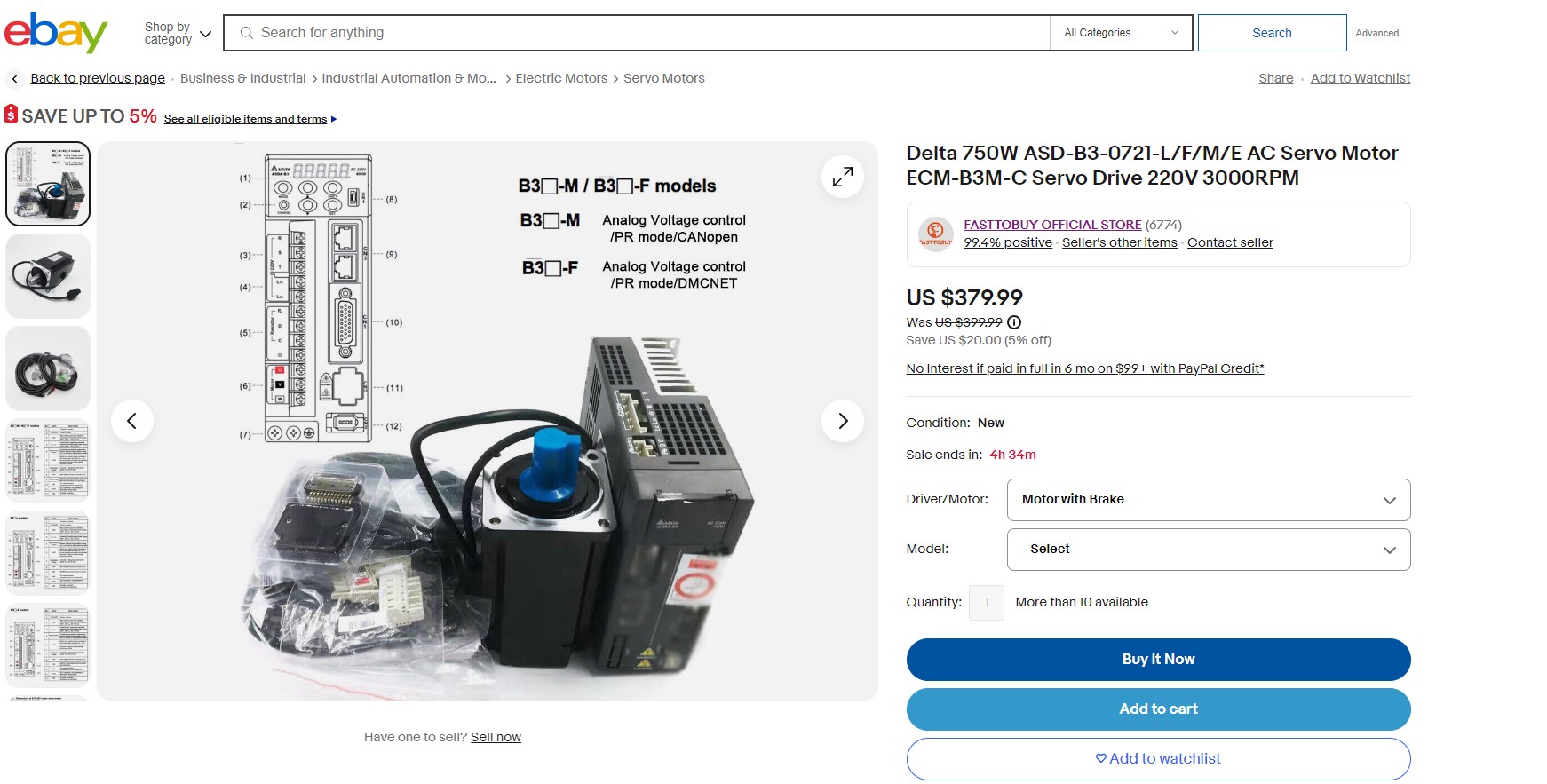Click the Add to cart button
The image size is (1547, 784).
pos(1158,709)
